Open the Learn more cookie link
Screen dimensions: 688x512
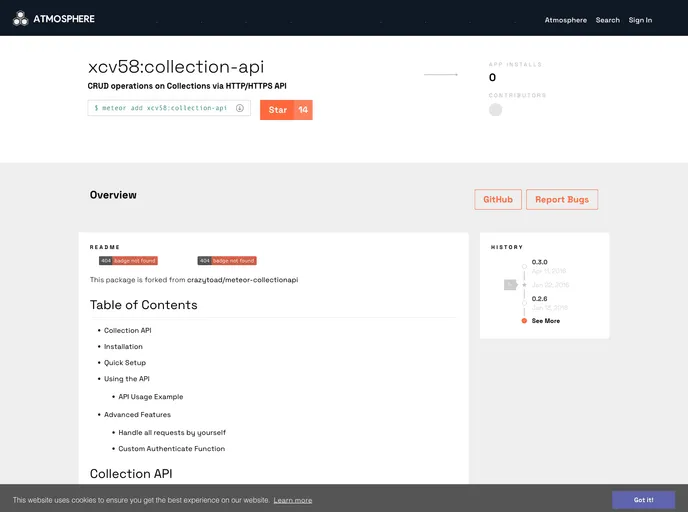[x=293, y=500]
